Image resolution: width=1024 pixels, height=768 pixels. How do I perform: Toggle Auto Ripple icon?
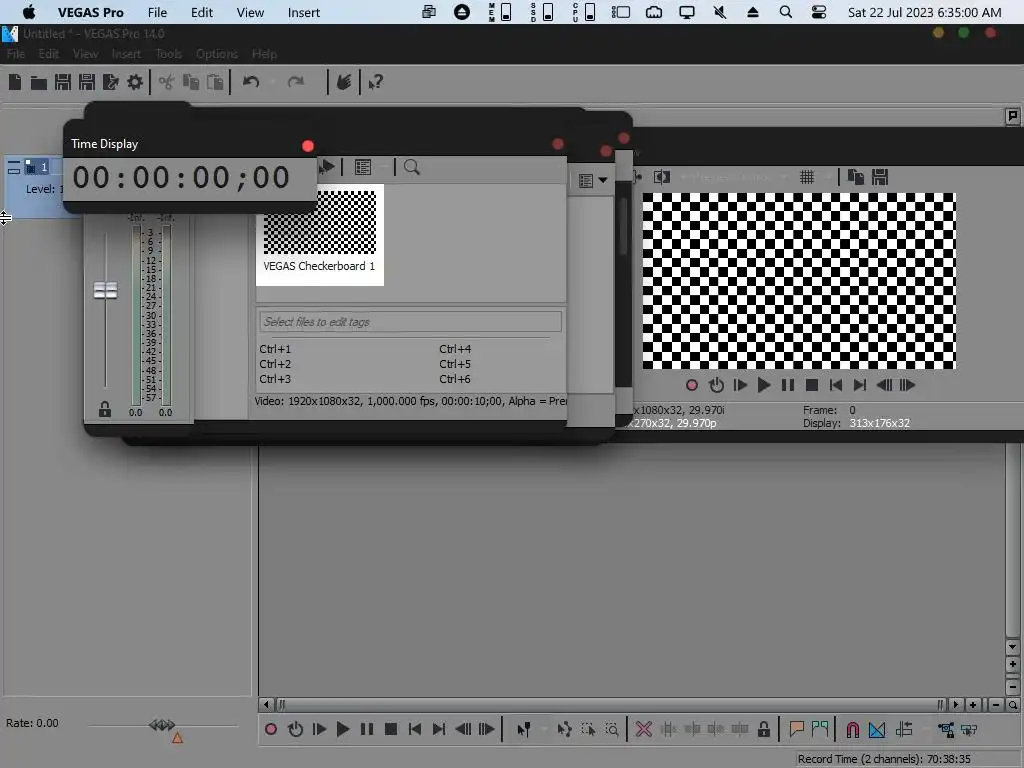click(904, 729)
